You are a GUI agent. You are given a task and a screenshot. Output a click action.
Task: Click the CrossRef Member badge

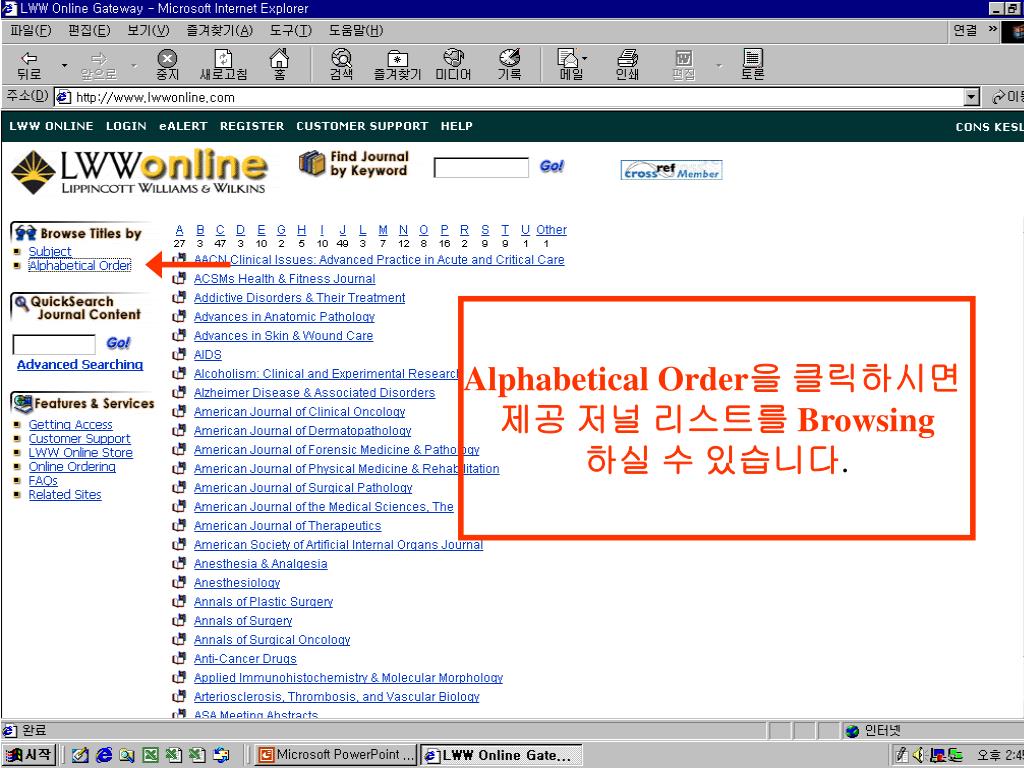click(x=671, y=170)
